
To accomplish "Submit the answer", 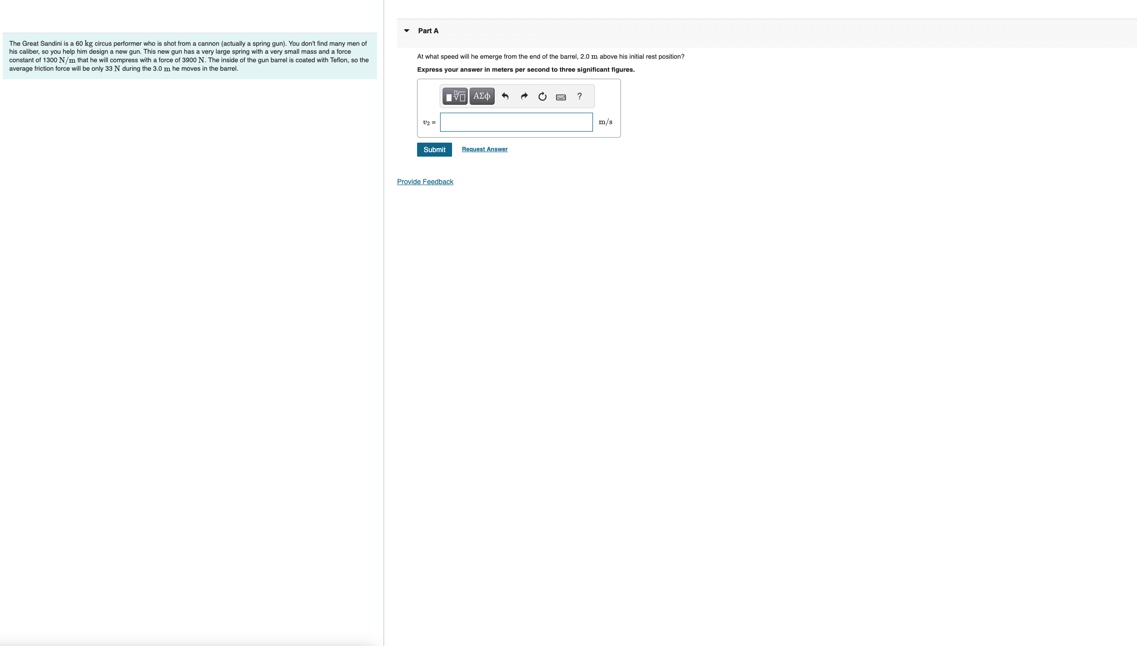I will click(434, 149).
